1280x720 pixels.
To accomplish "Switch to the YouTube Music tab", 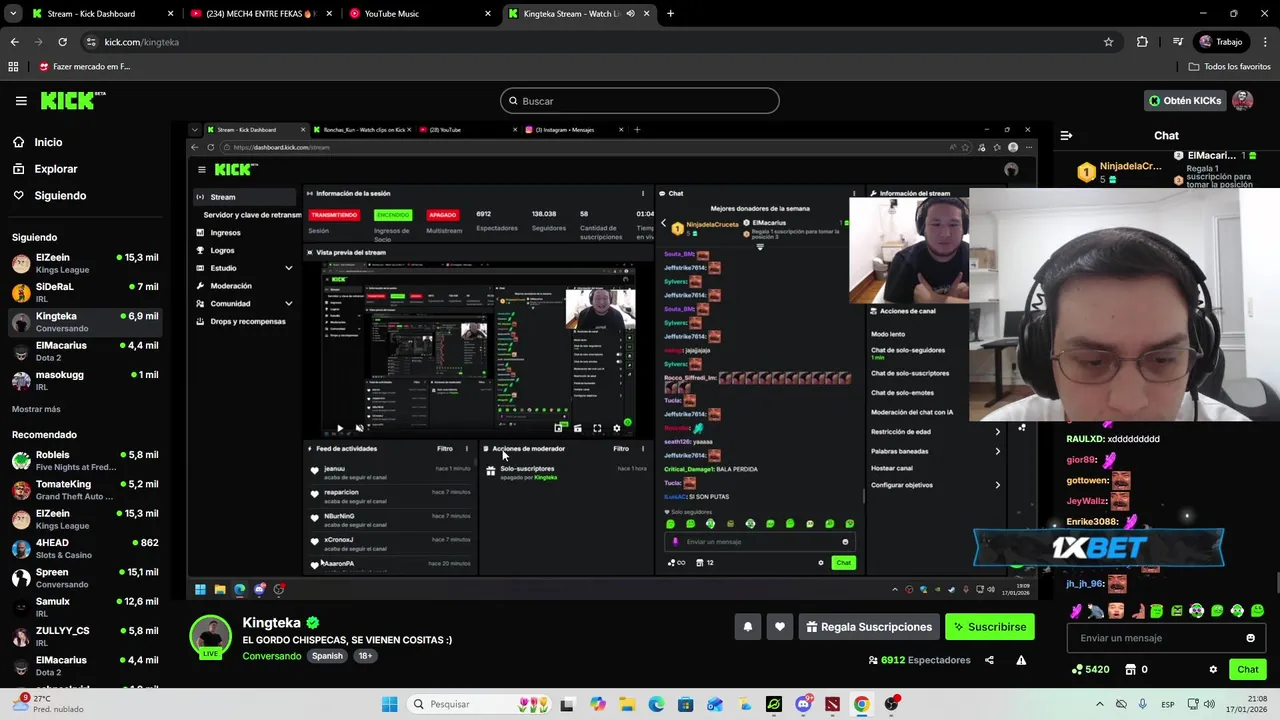I will [x=420, y=14].
